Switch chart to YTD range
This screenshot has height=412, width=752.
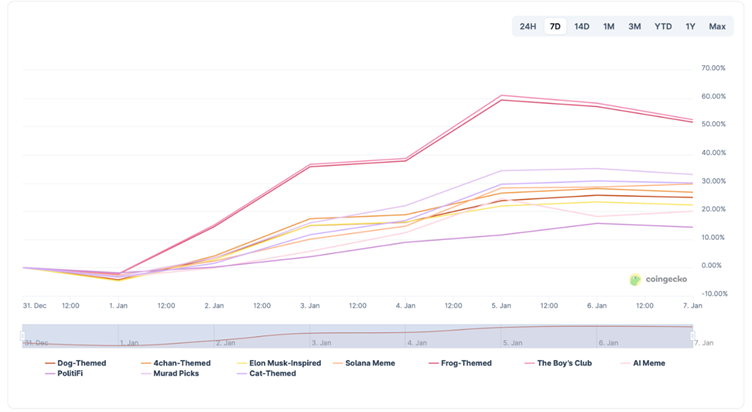point(663,26)
